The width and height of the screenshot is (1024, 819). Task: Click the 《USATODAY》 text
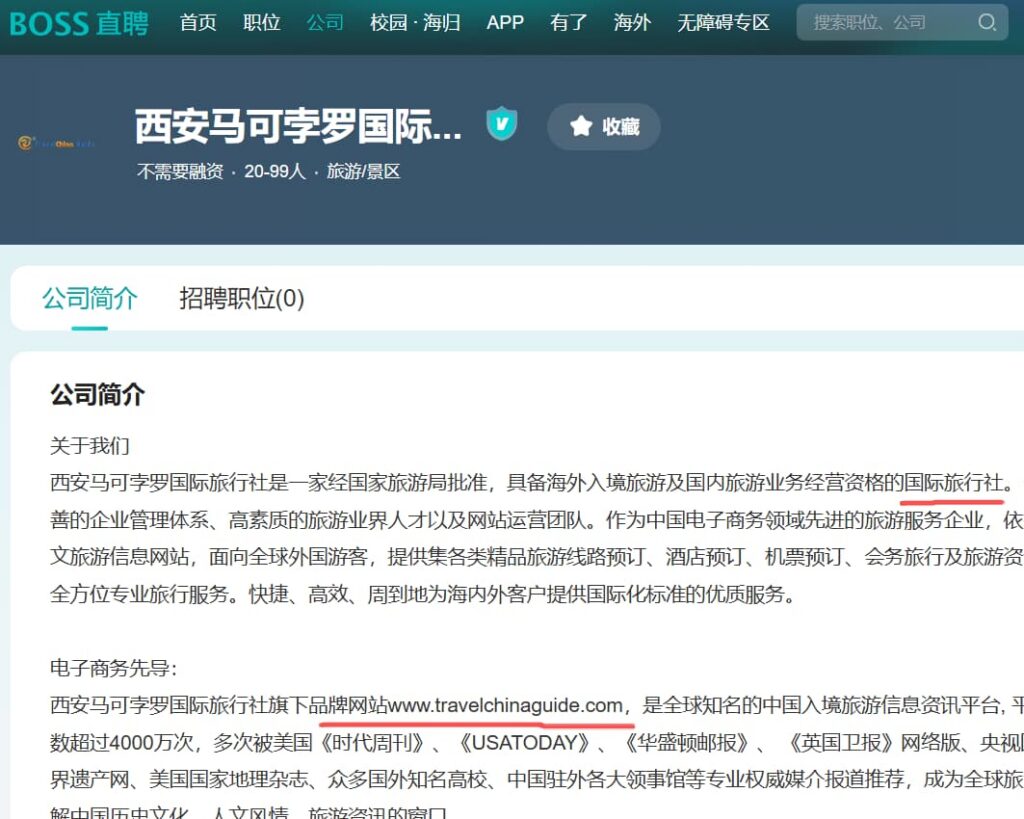click(526, 743)
